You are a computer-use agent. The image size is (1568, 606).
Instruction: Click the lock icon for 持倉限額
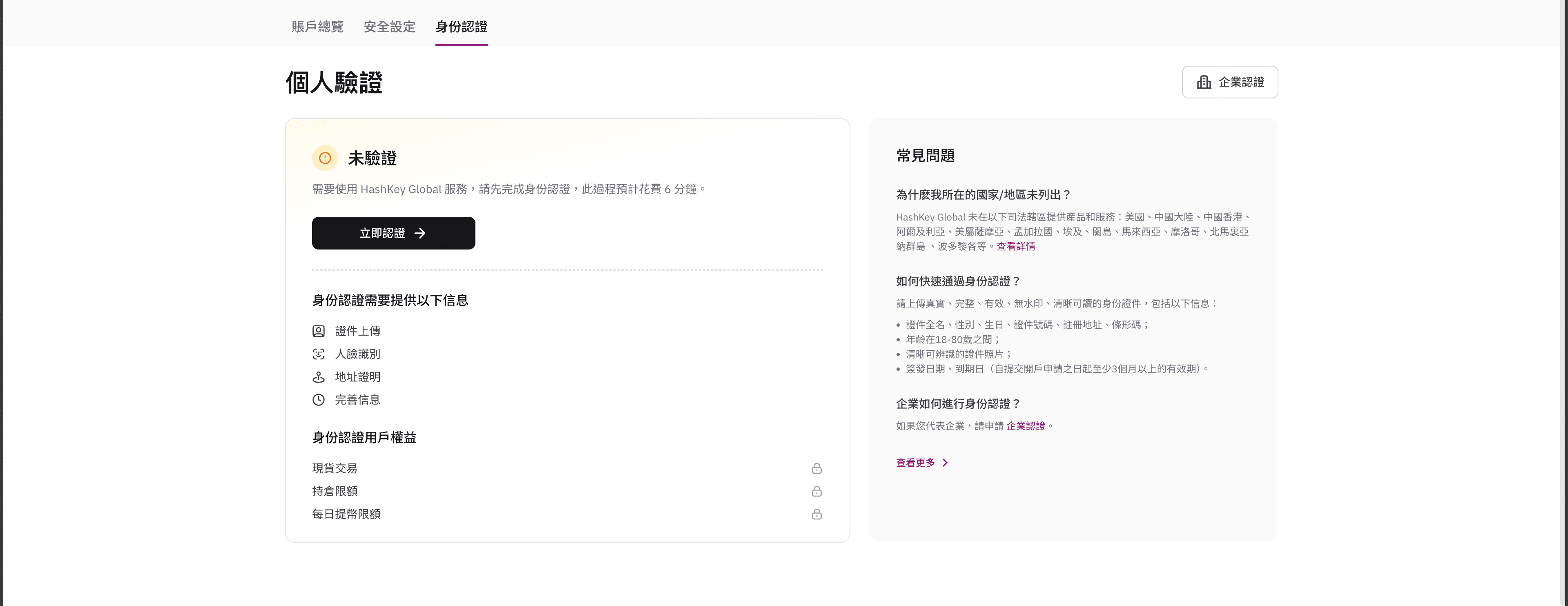816,491
